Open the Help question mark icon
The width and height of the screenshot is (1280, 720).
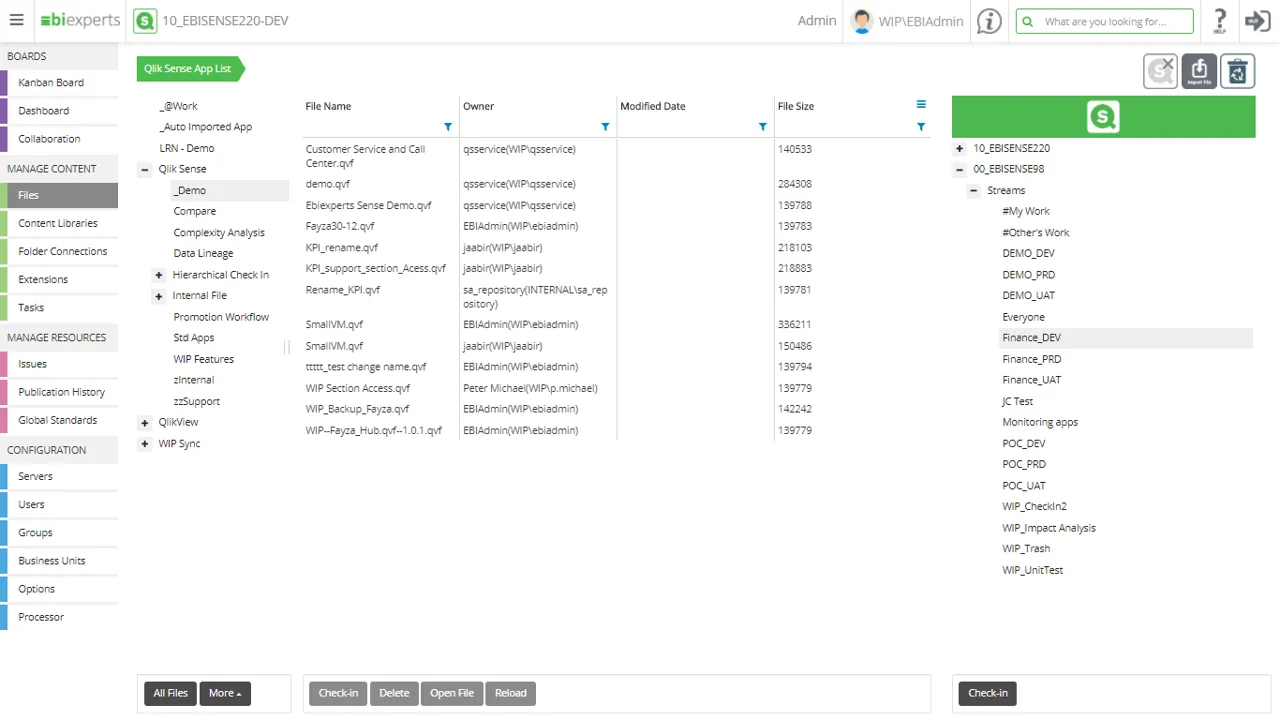1220,21
